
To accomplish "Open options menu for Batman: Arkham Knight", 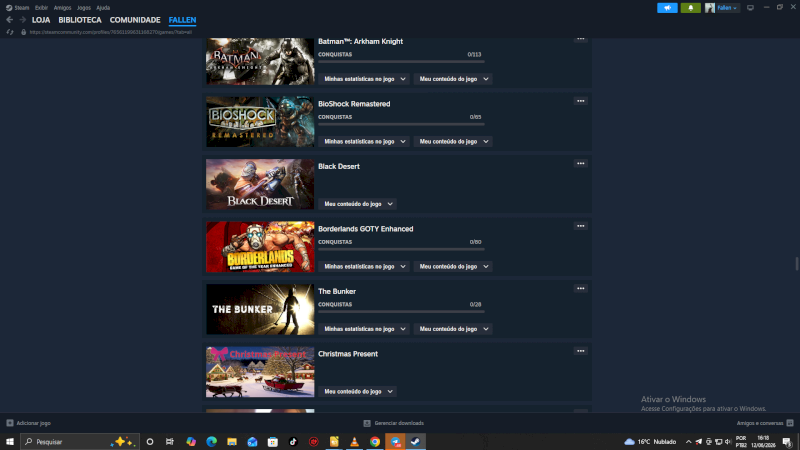I will click(x=581, y=39).
